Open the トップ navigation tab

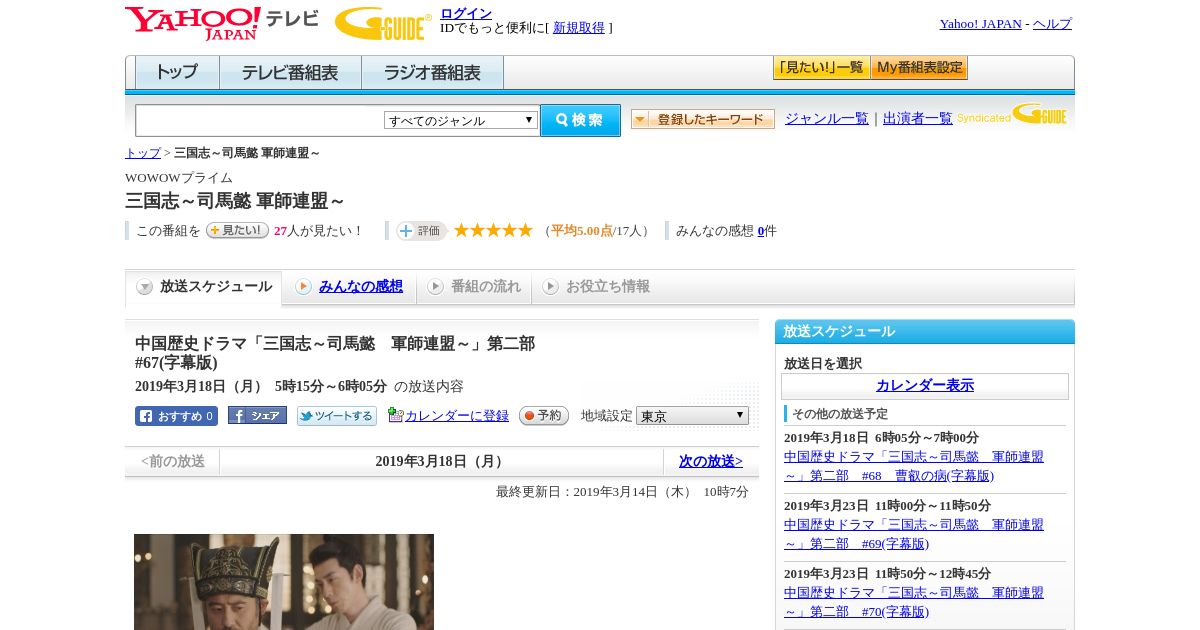(177, 72)
